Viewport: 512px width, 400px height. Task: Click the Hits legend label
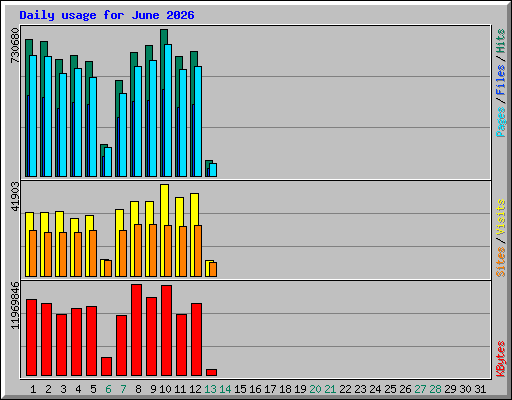(x=500, y=41)
